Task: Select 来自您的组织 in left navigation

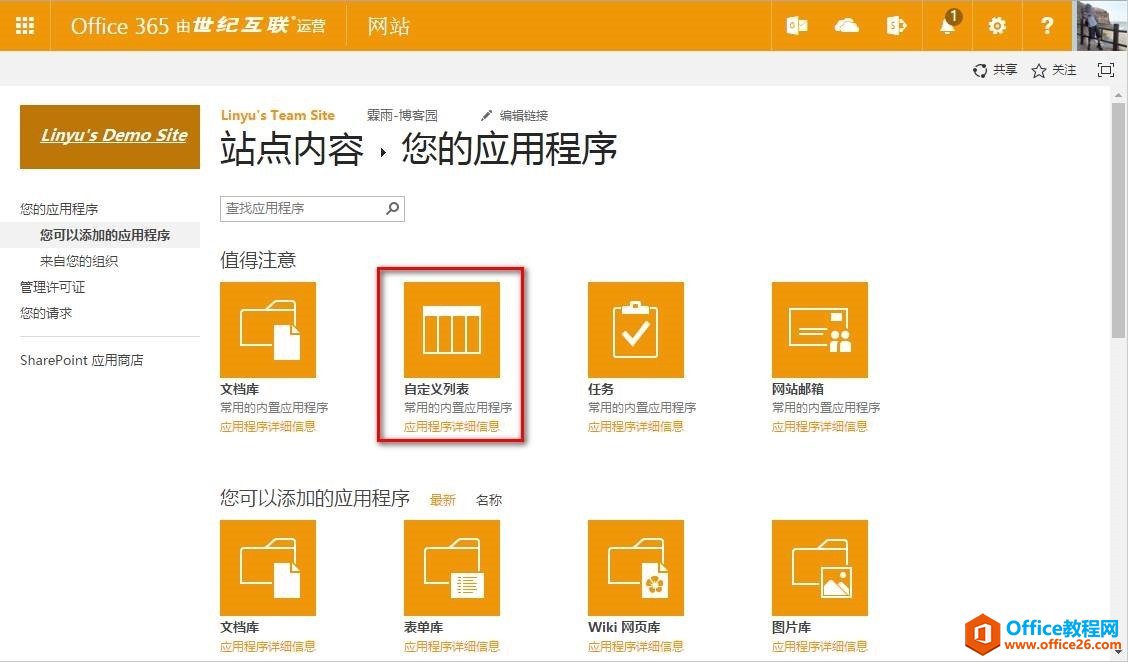Action: tap(79, 261)
